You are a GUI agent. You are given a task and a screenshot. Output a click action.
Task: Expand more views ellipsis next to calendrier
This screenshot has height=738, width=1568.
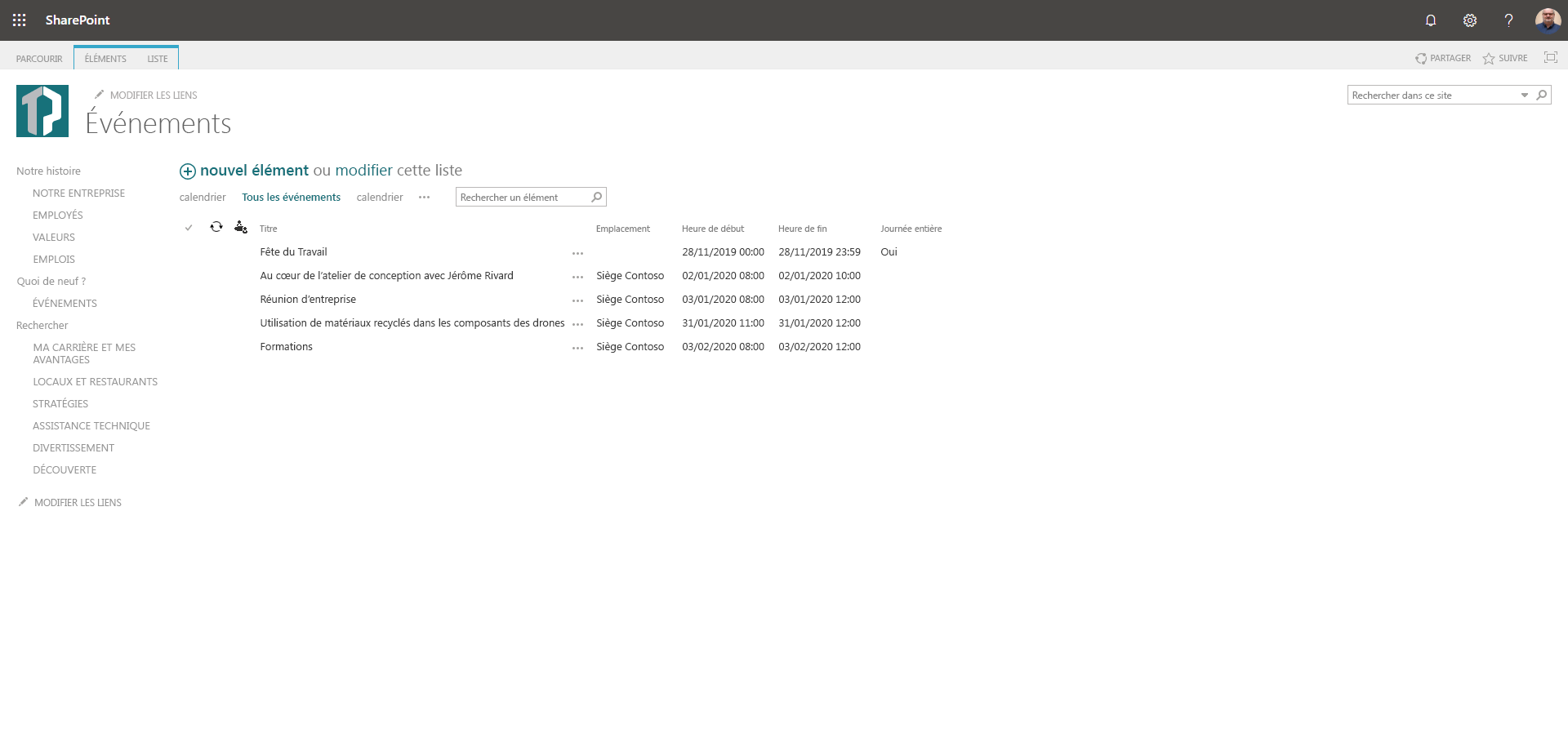[425, 197]
